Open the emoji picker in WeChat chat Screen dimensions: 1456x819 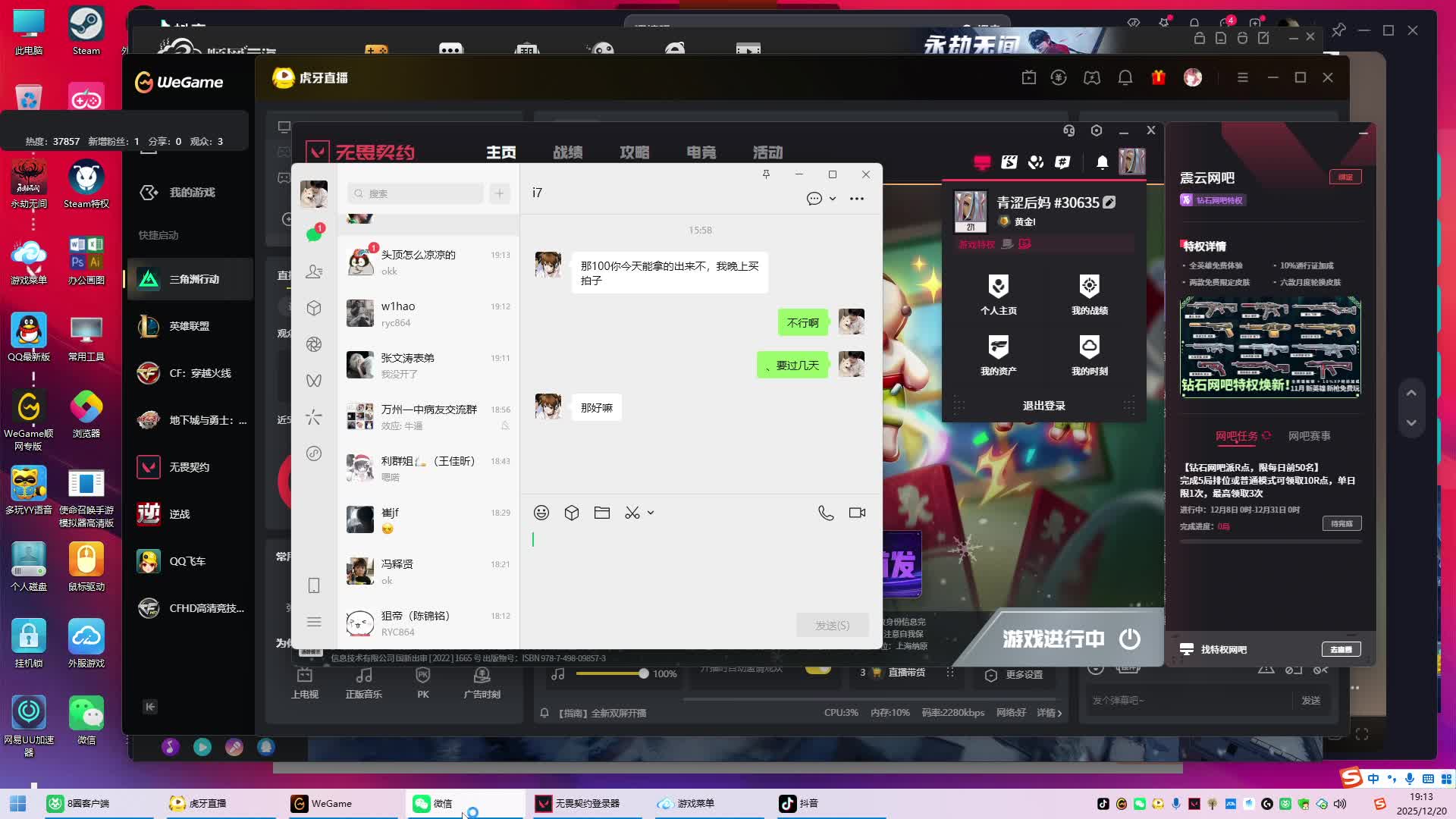(541, 513)
